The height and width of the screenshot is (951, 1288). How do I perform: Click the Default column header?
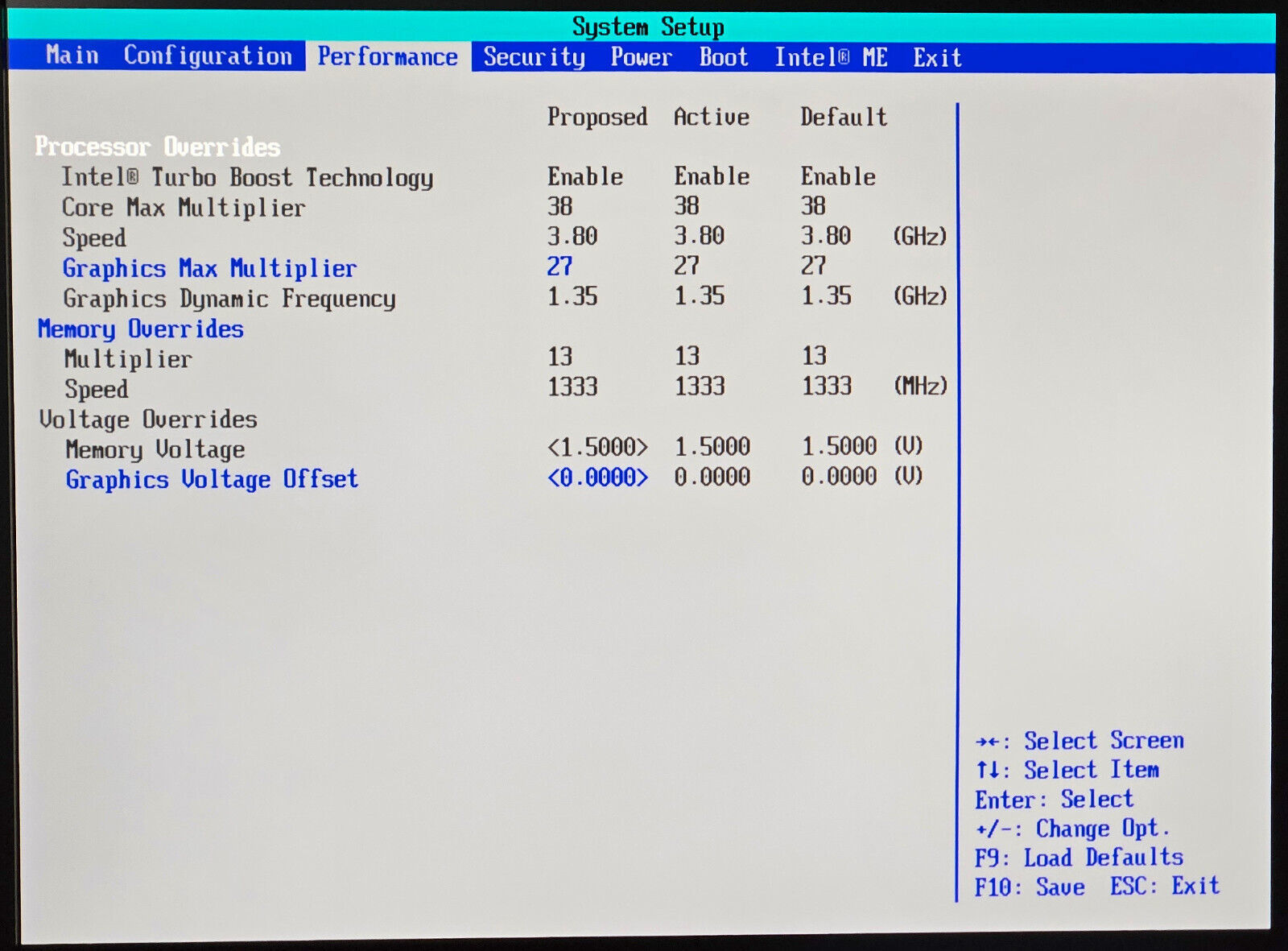coord(844,118)
